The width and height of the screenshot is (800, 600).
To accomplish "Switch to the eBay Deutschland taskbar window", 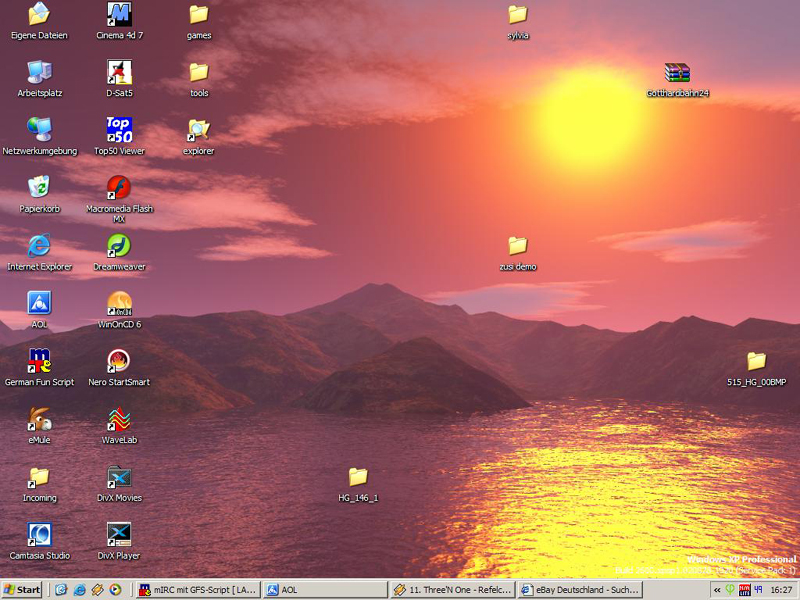I will click(x=580, y=590).
